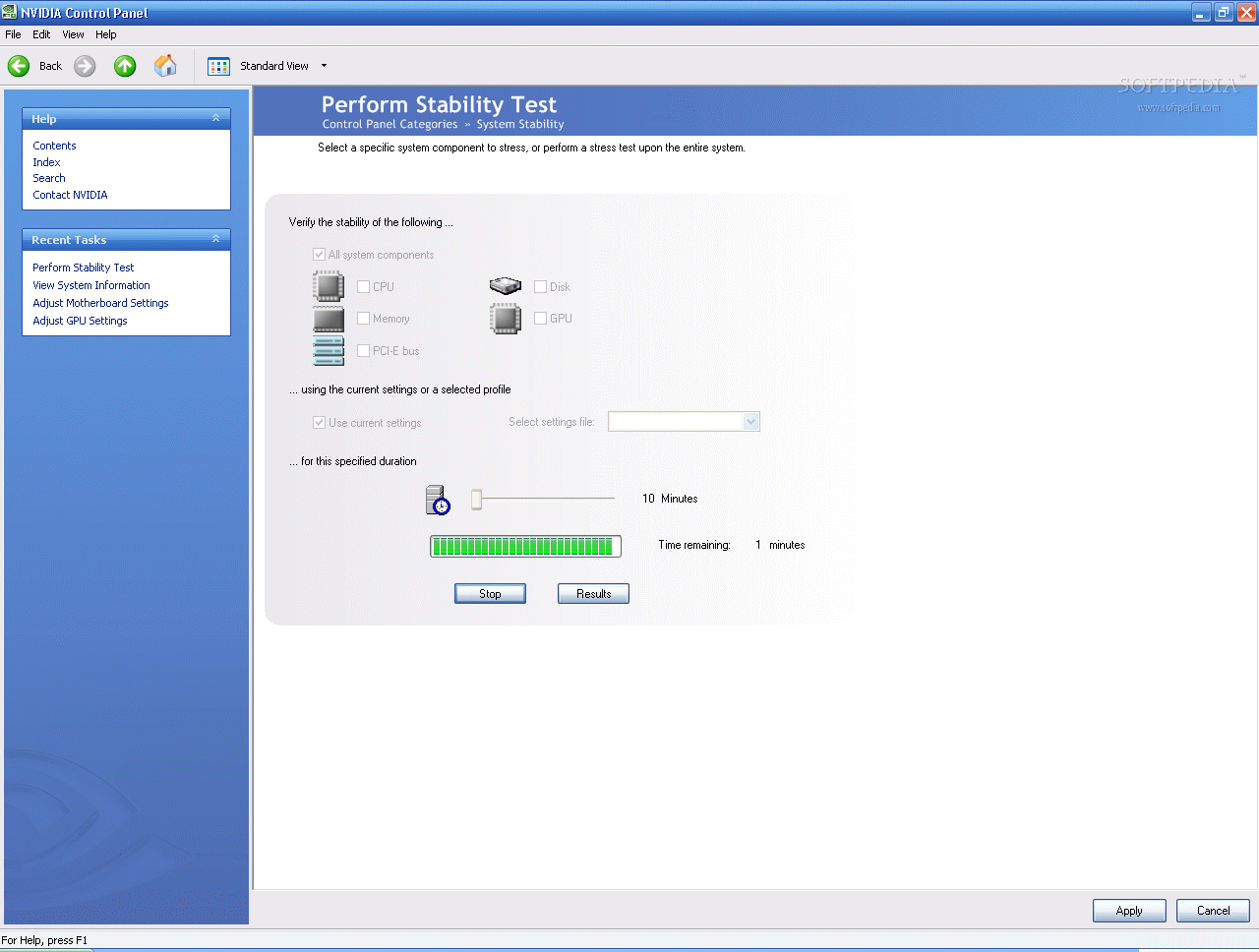Collapse the Help panel

(x=215, y=118)
